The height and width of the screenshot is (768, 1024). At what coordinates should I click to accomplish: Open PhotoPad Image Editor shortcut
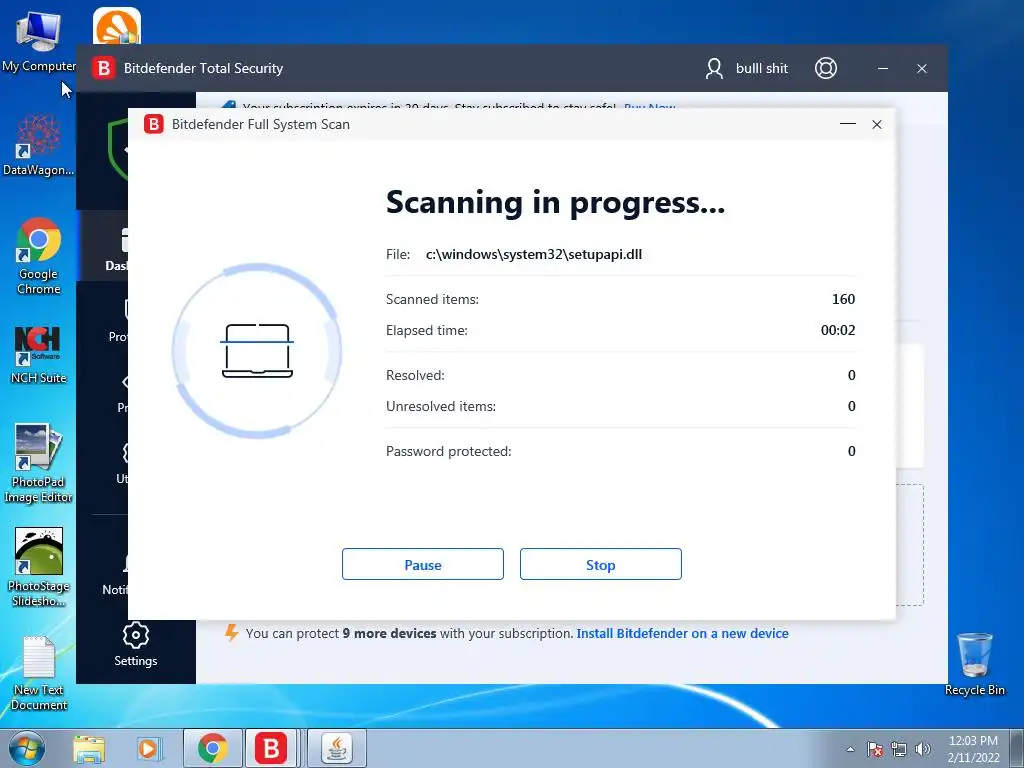(x=38, y=464)
